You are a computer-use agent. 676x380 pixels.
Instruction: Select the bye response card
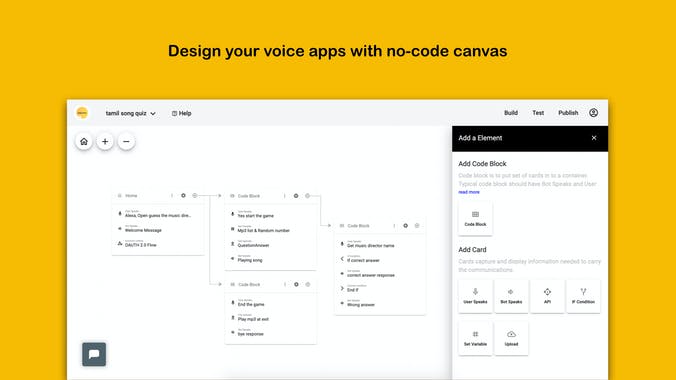point(270,333)
